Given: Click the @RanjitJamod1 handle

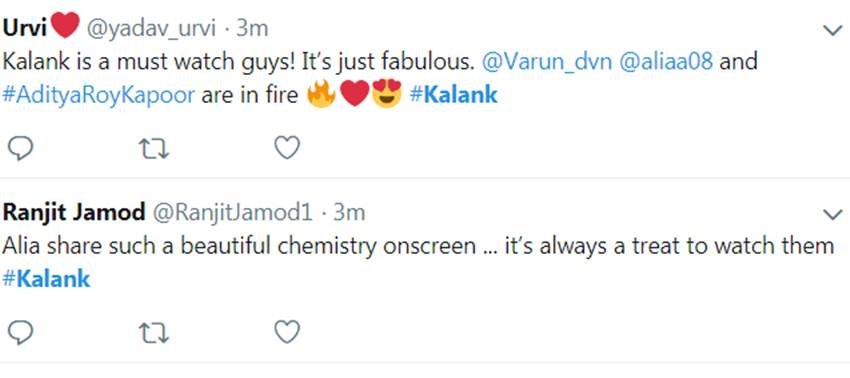Looking at the screenshot, I should point(234,213).
